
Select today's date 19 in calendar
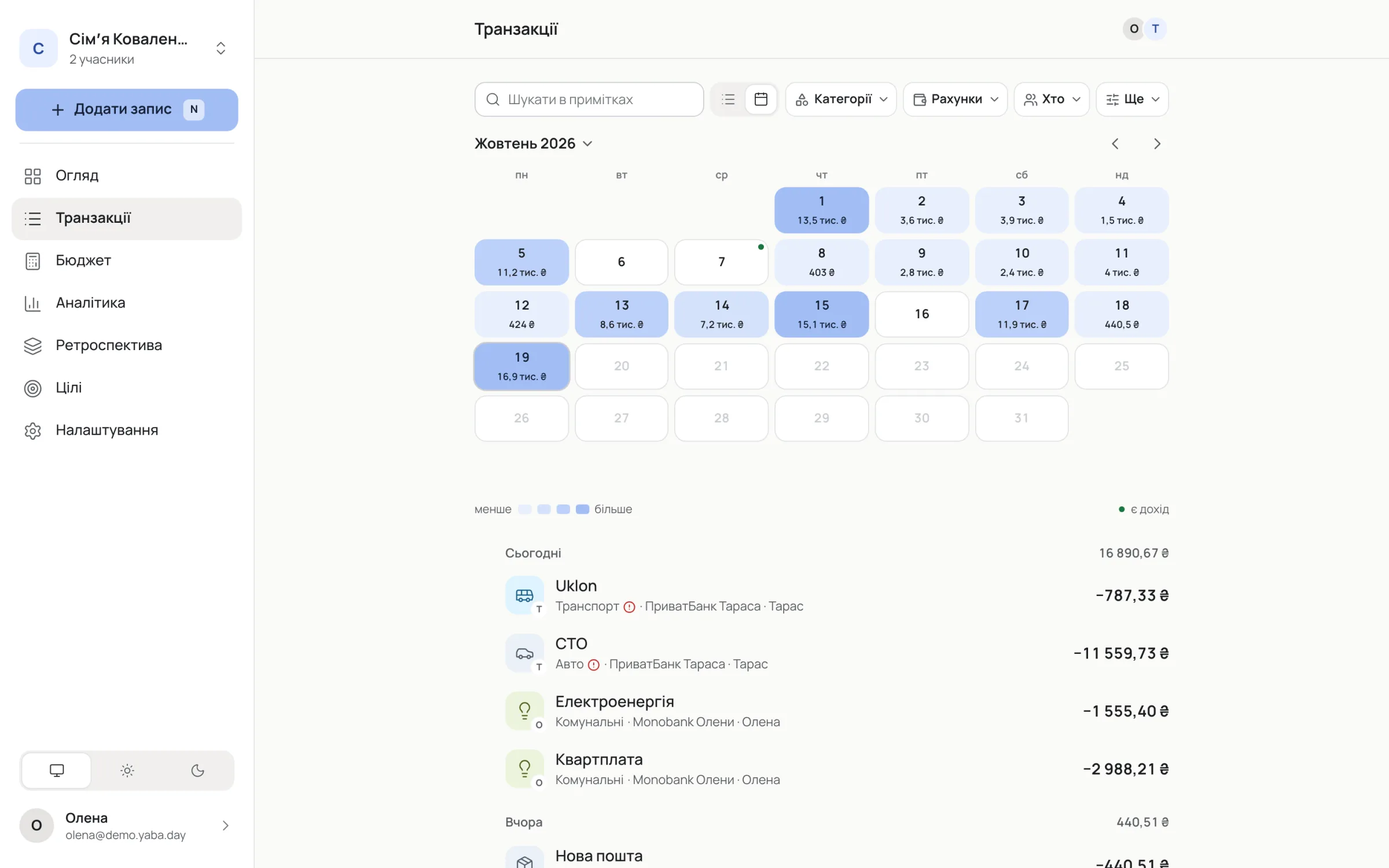click(x=521, y=366)
